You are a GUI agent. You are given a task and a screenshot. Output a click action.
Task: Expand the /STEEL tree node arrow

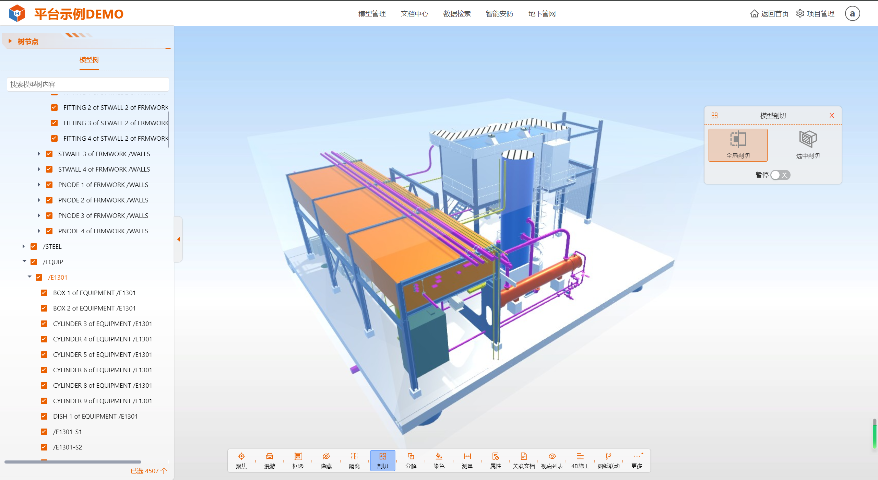click(x=24, y=246)
